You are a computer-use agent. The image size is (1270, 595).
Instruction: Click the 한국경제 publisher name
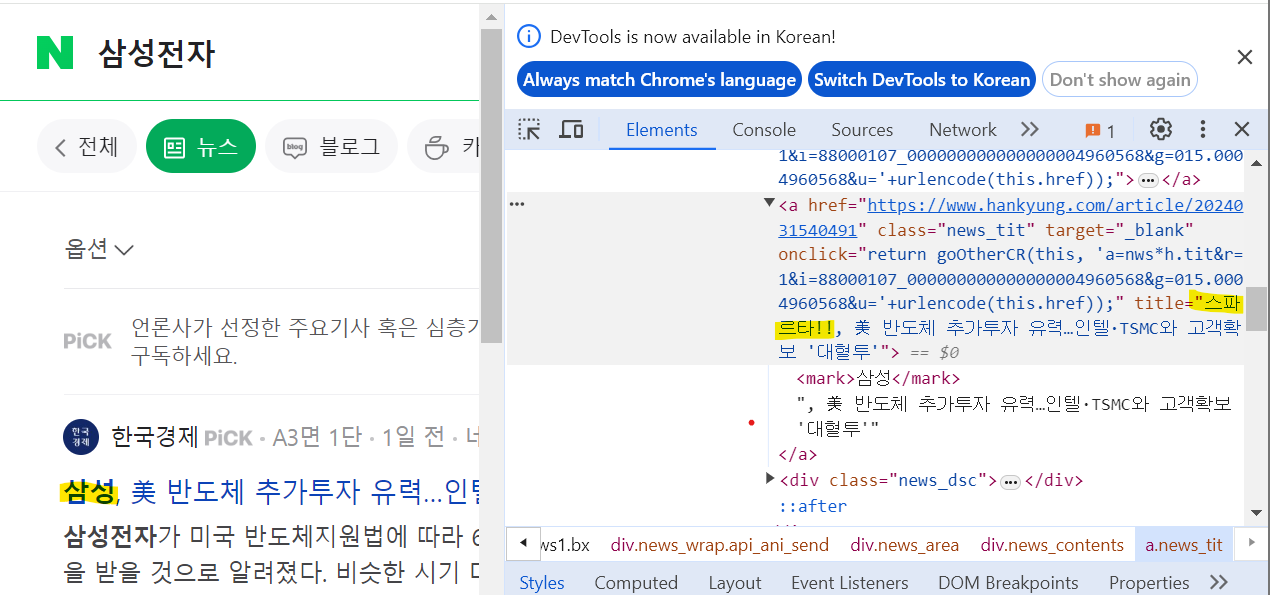(x=155, y=437)
